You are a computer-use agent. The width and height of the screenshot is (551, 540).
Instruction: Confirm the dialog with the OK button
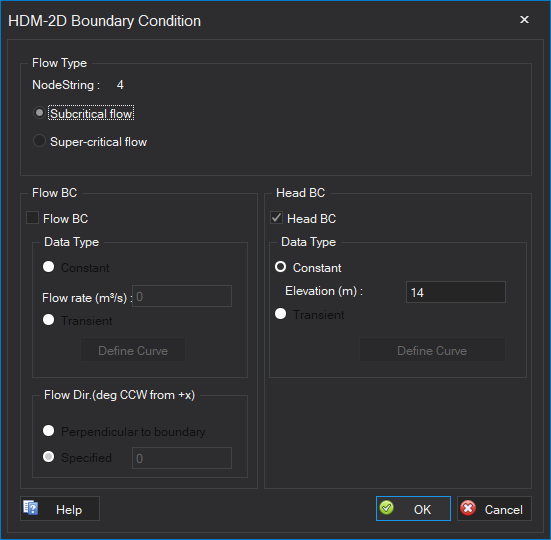413,508
